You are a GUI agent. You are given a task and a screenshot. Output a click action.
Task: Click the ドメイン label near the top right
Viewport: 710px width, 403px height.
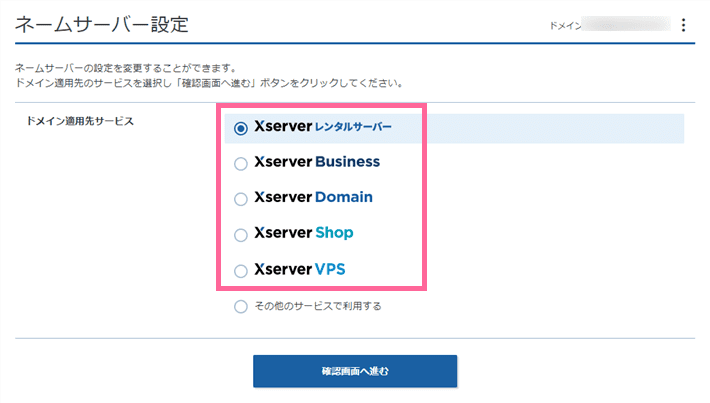coord(565,26)
